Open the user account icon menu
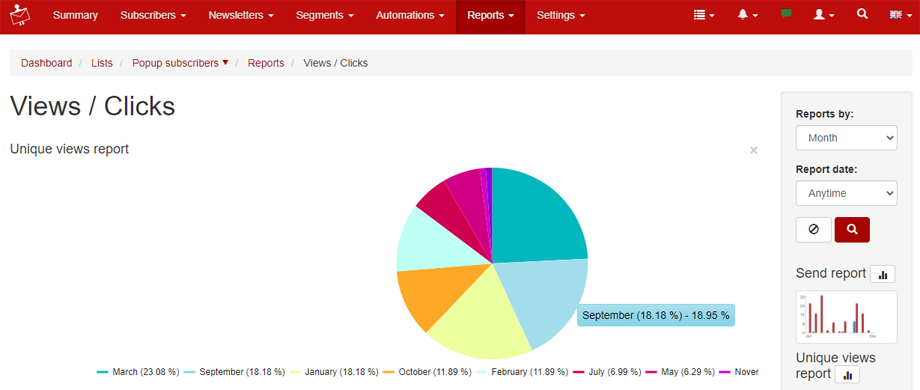 (x=824, y=15)
